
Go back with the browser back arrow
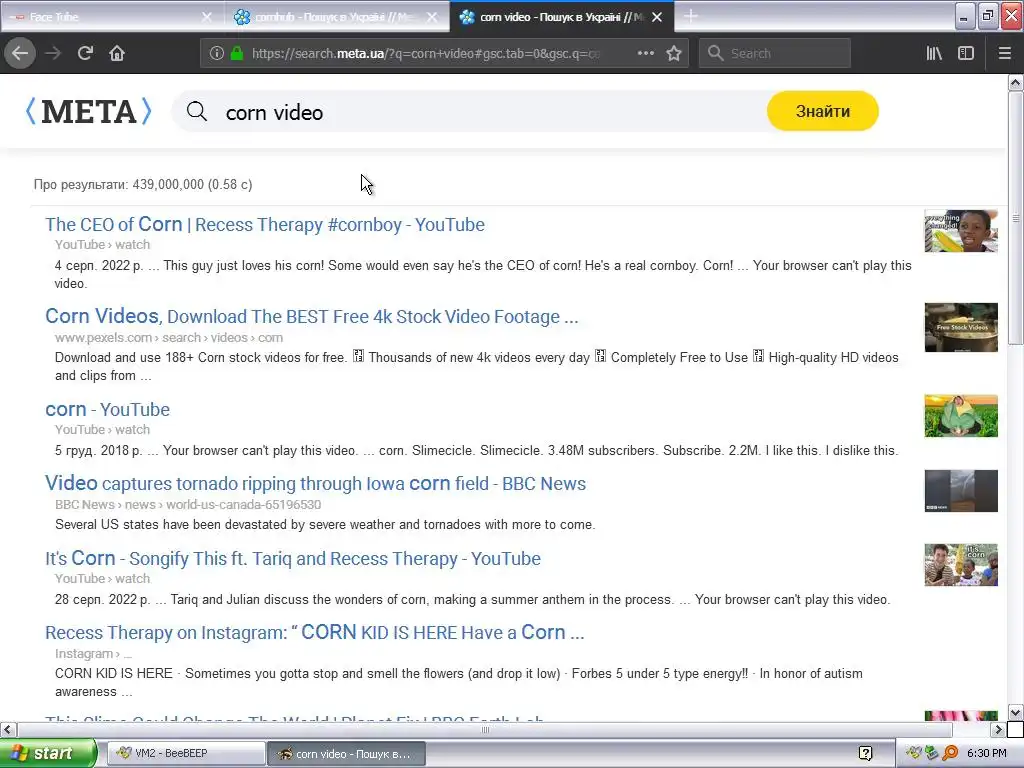pos(20,53)
